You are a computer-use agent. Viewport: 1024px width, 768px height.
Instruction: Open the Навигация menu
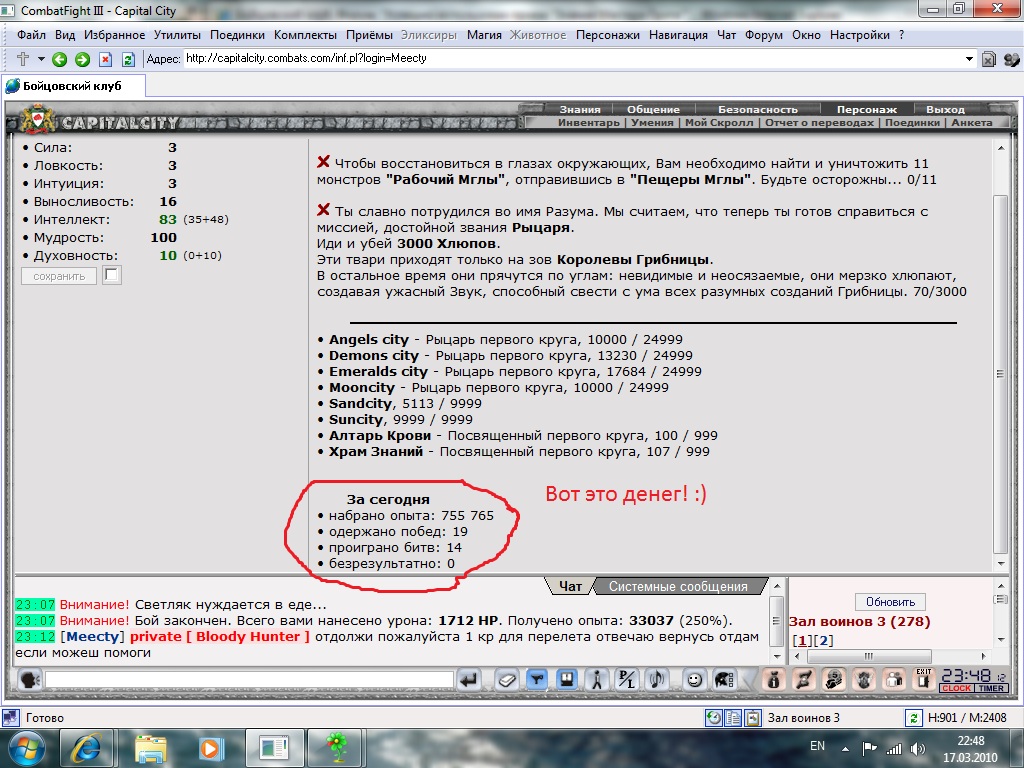pos(678,35)
